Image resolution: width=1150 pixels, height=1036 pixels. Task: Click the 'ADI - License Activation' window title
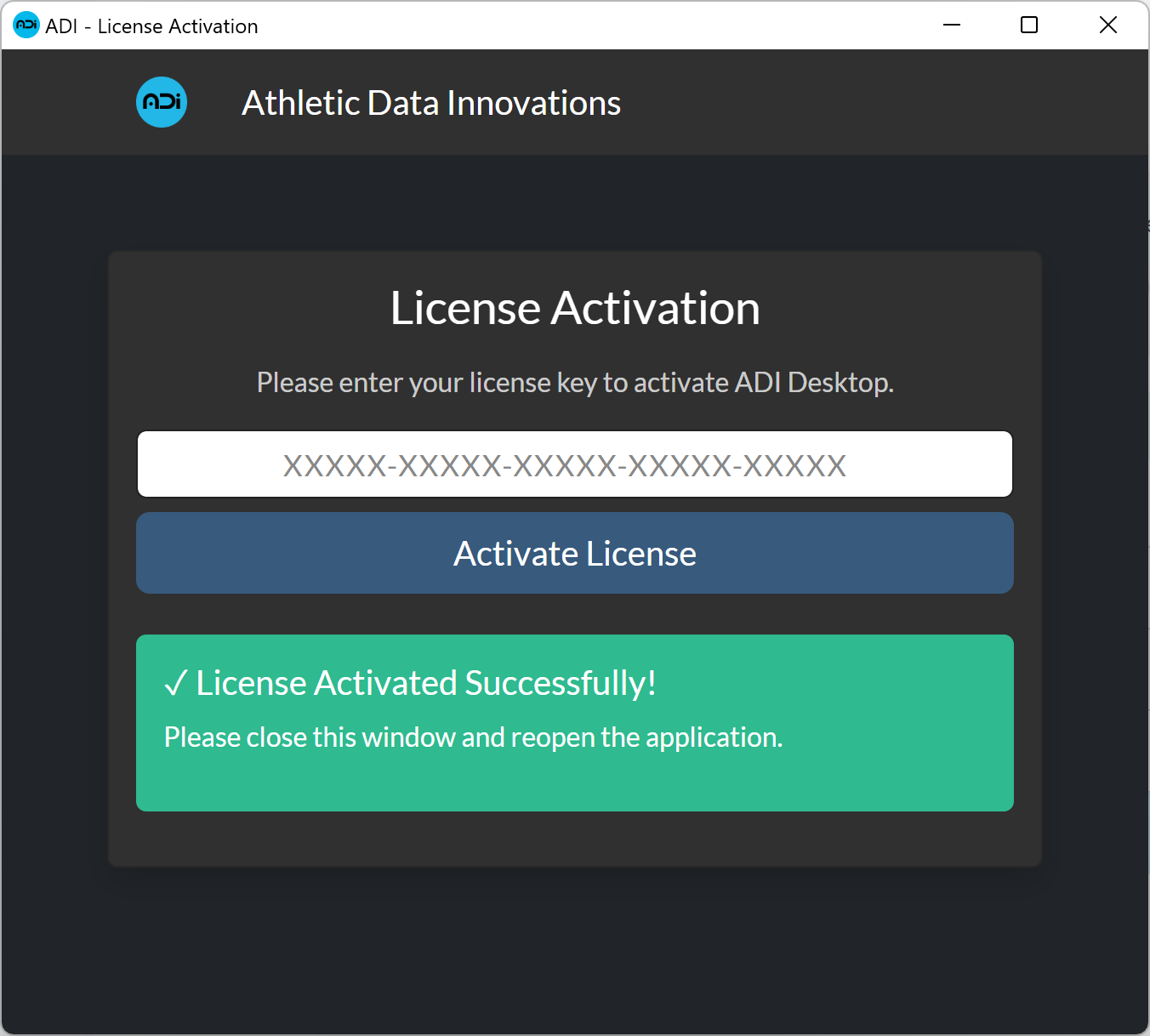tap(151, 26)
